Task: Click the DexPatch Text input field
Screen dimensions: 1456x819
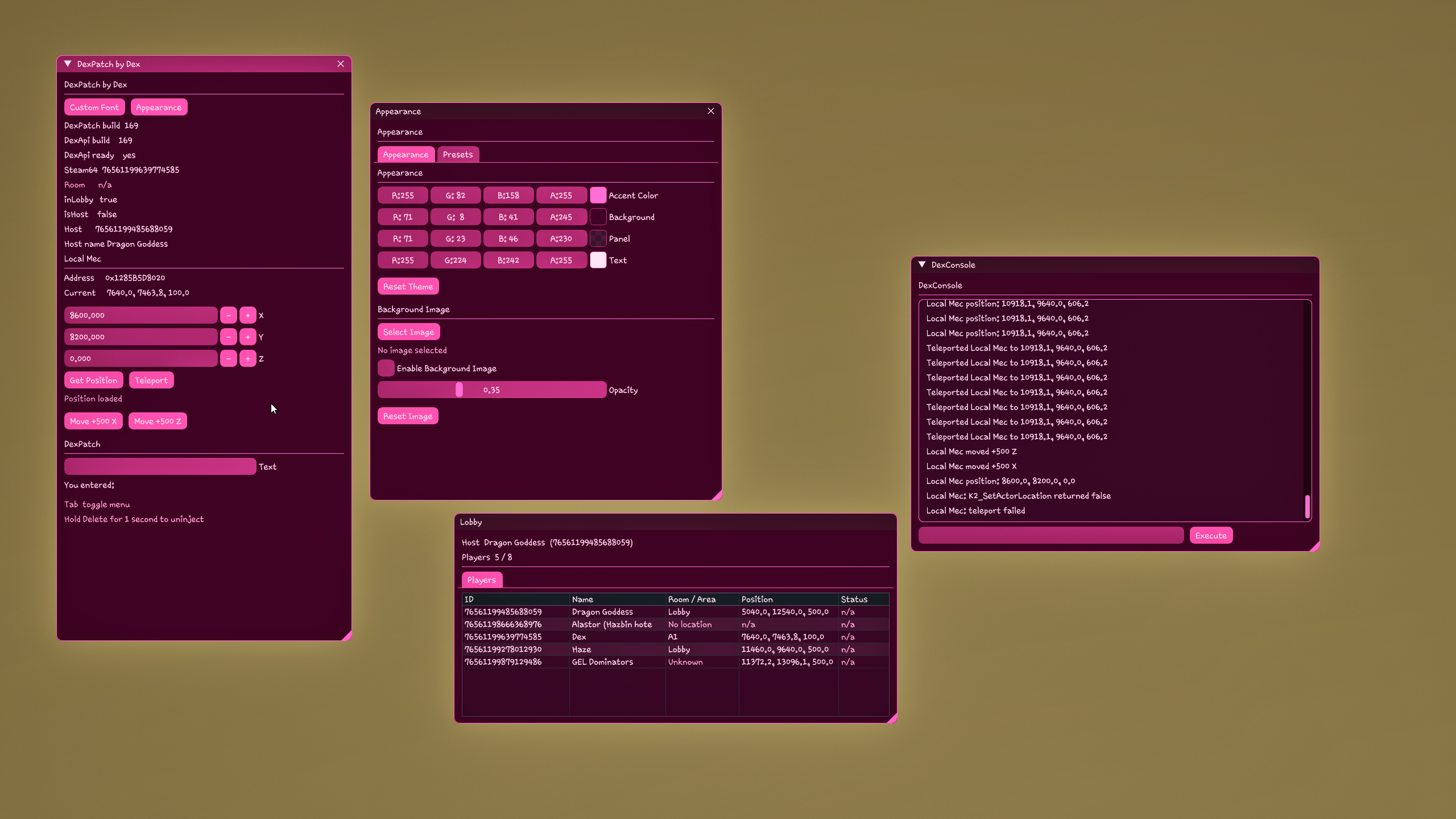Action: [160, 467]
